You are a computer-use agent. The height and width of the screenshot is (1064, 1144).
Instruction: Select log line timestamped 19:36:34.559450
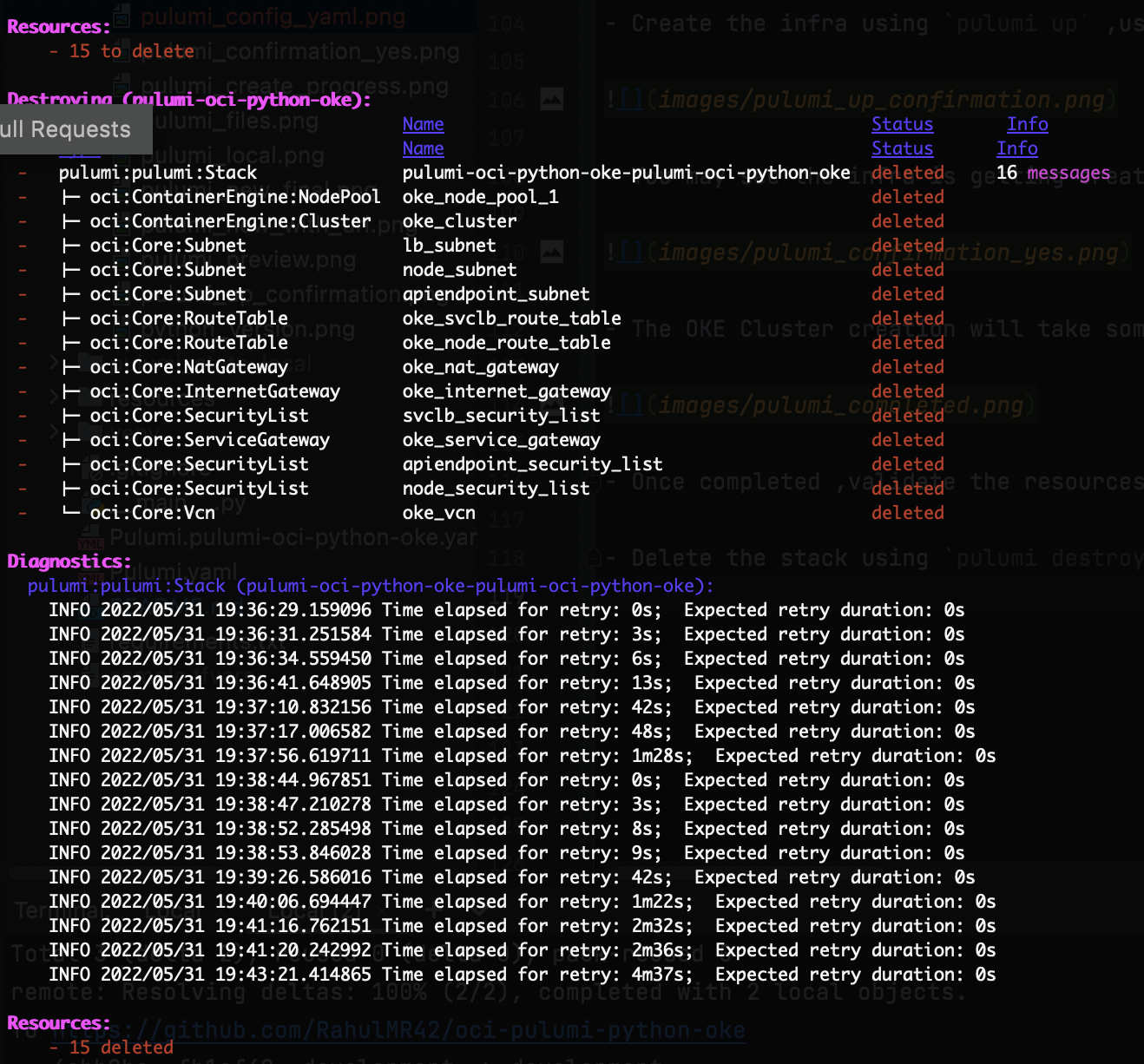tap(507, 659)
